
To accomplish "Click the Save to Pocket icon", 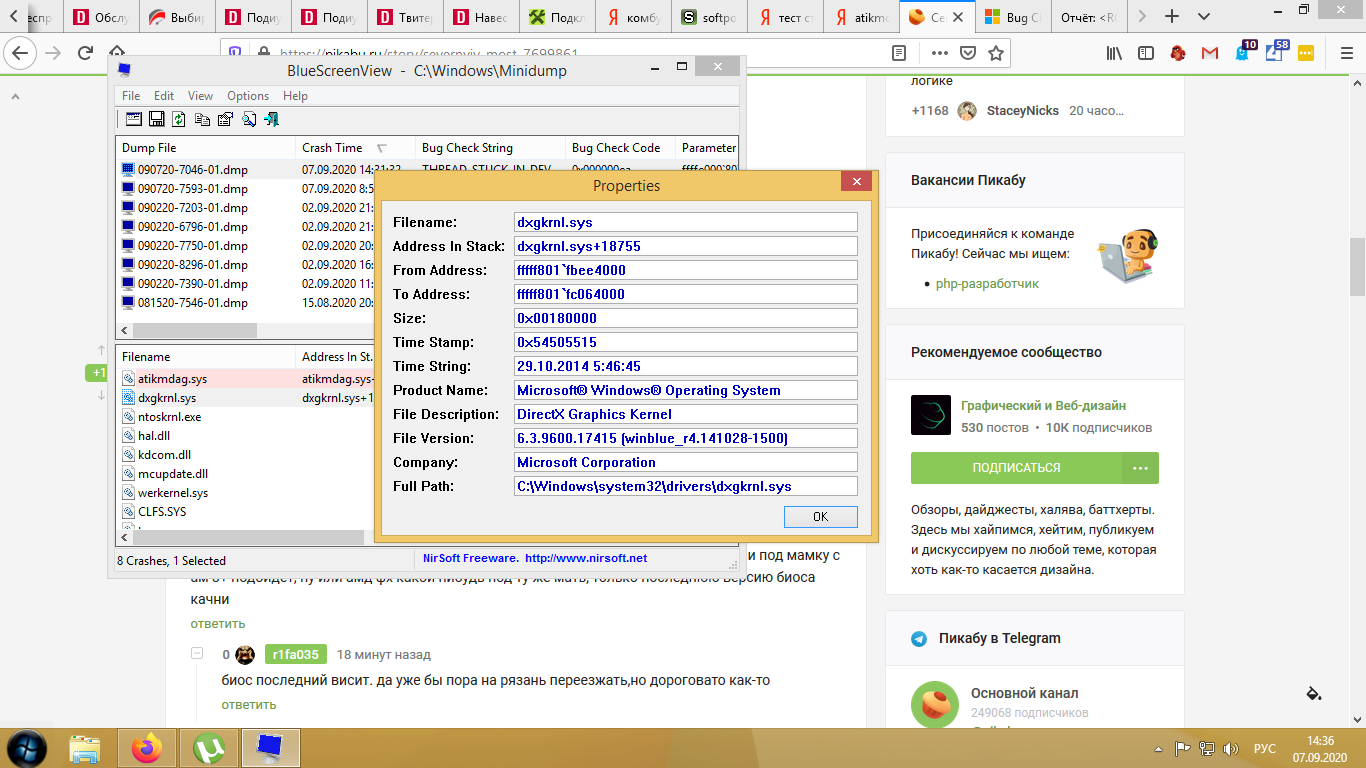I will pyautogui.click(x=968, y=53).
